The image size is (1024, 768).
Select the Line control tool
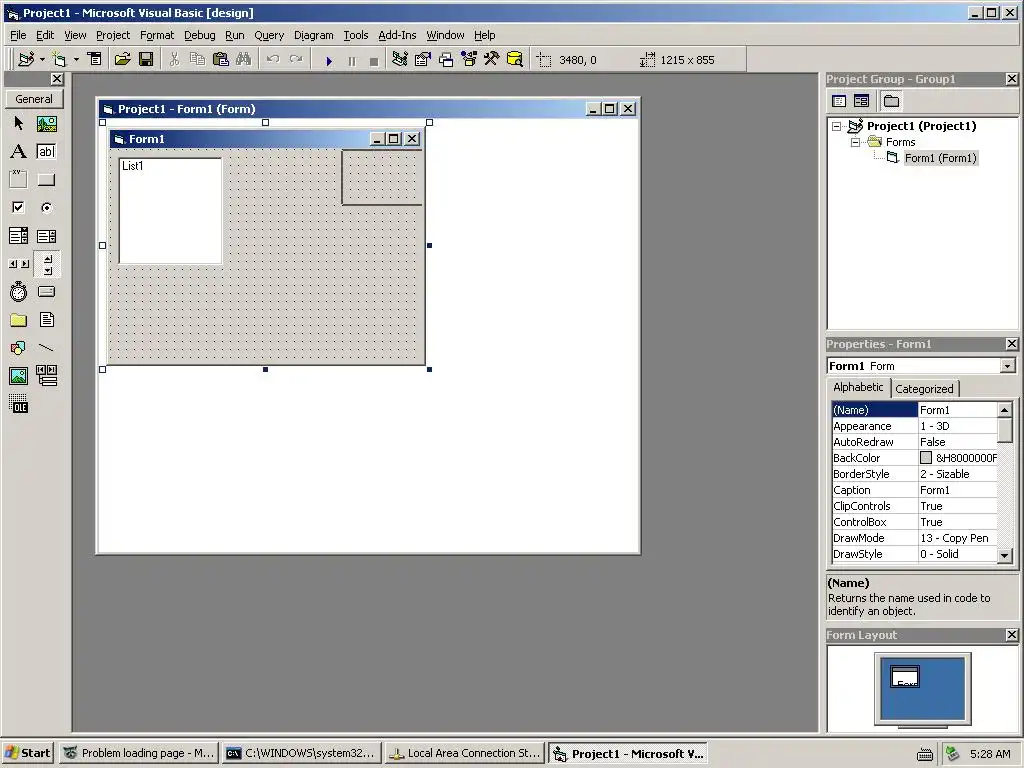(x=46, y=348)
